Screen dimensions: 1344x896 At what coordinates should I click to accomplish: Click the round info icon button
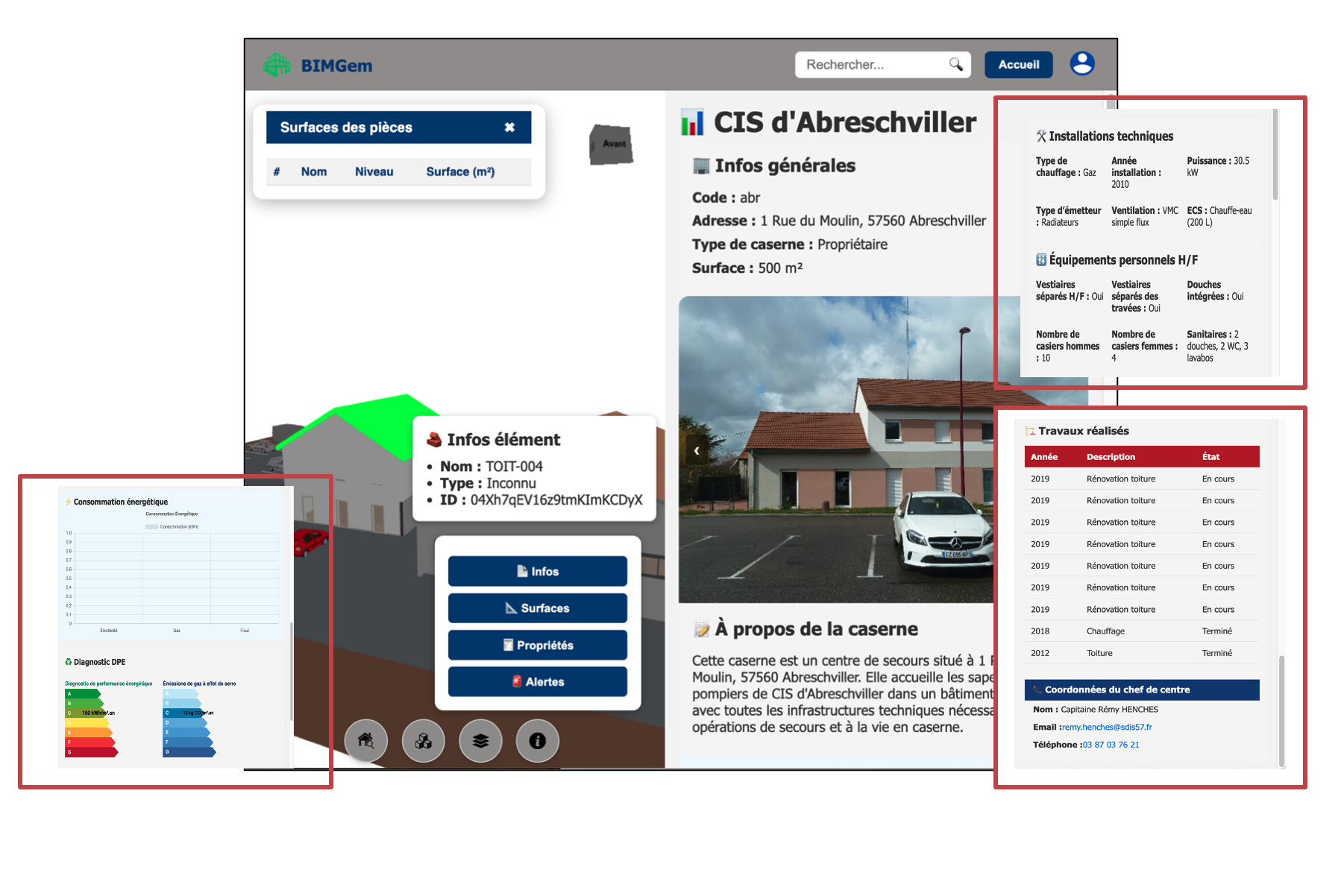(537, 740)
